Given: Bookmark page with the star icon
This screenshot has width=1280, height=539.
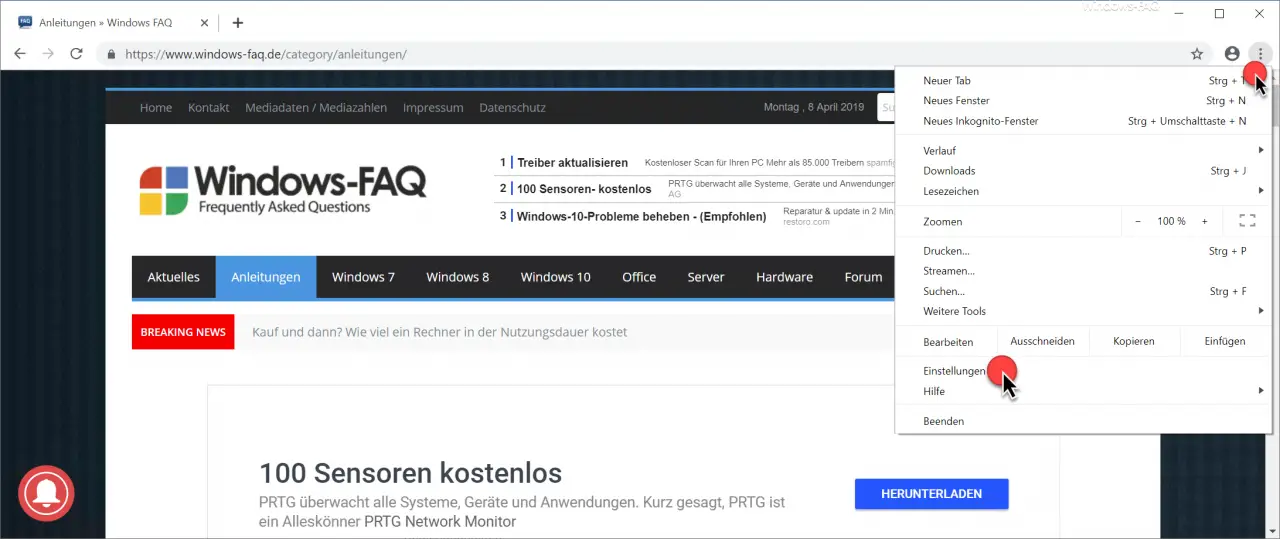Looking at the screenshot, I should pos(1197,54).
